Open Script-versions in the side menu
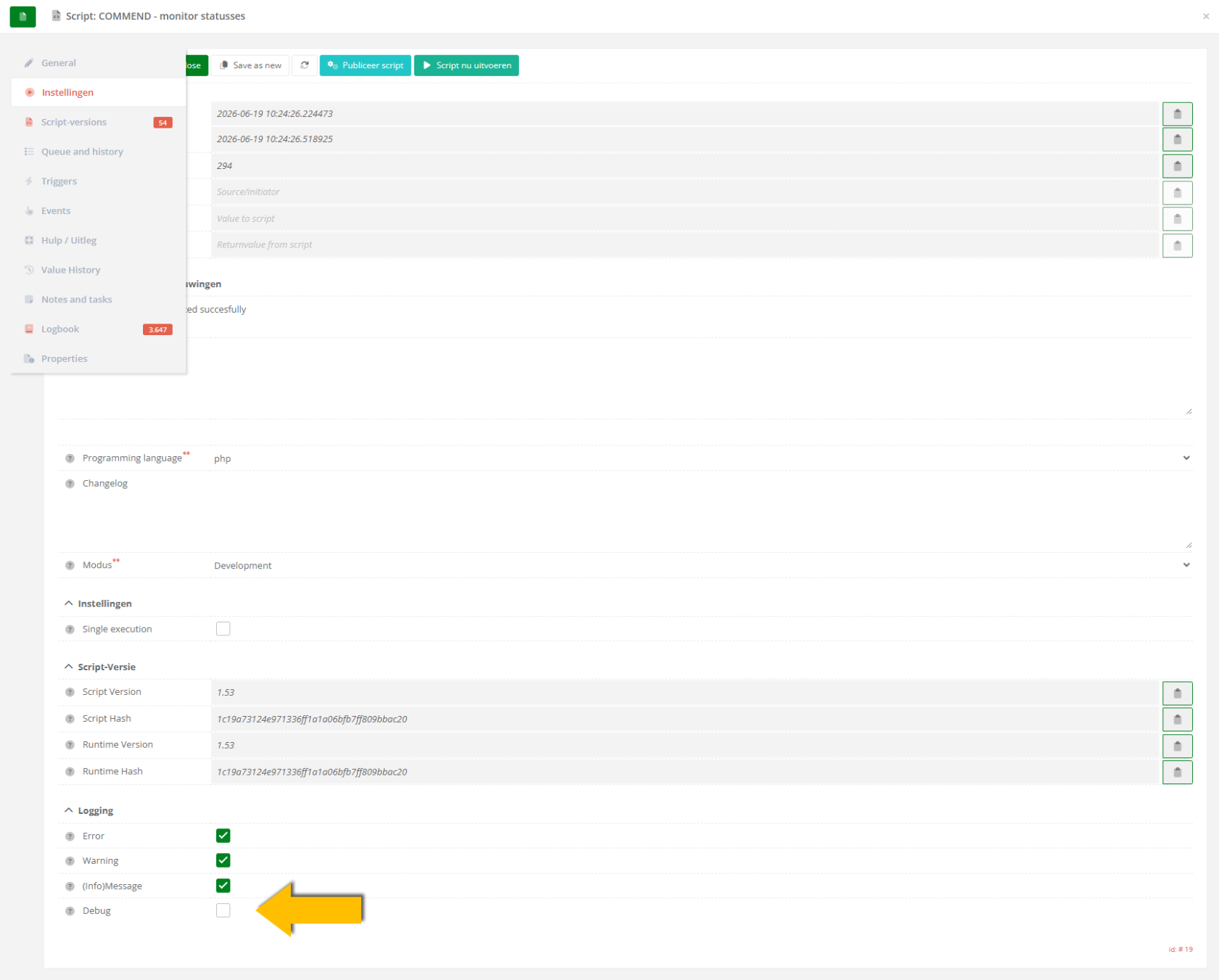Screen dimensions: 1219x980 (99, 122)
